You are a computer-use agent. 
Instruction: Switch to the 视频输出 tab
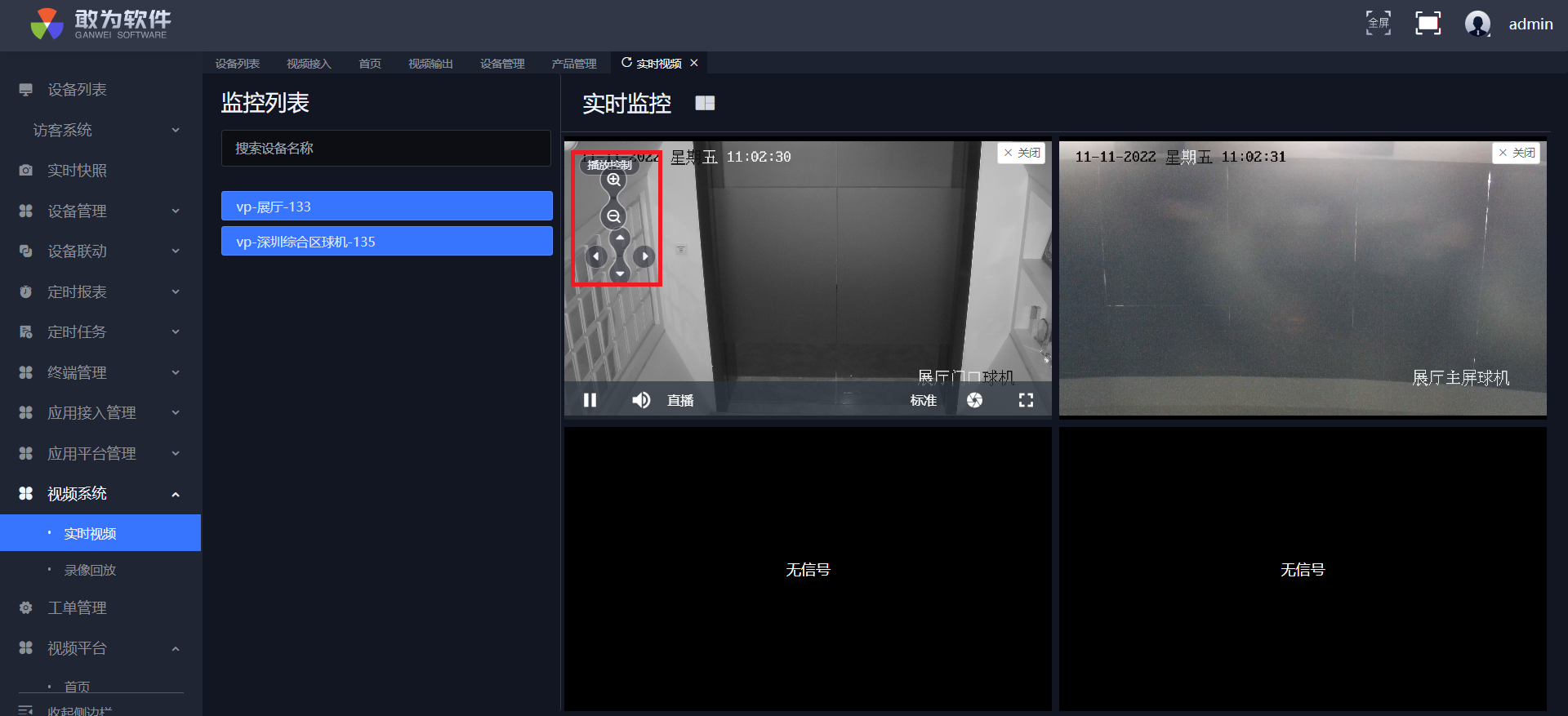click(x=430, y=64)
